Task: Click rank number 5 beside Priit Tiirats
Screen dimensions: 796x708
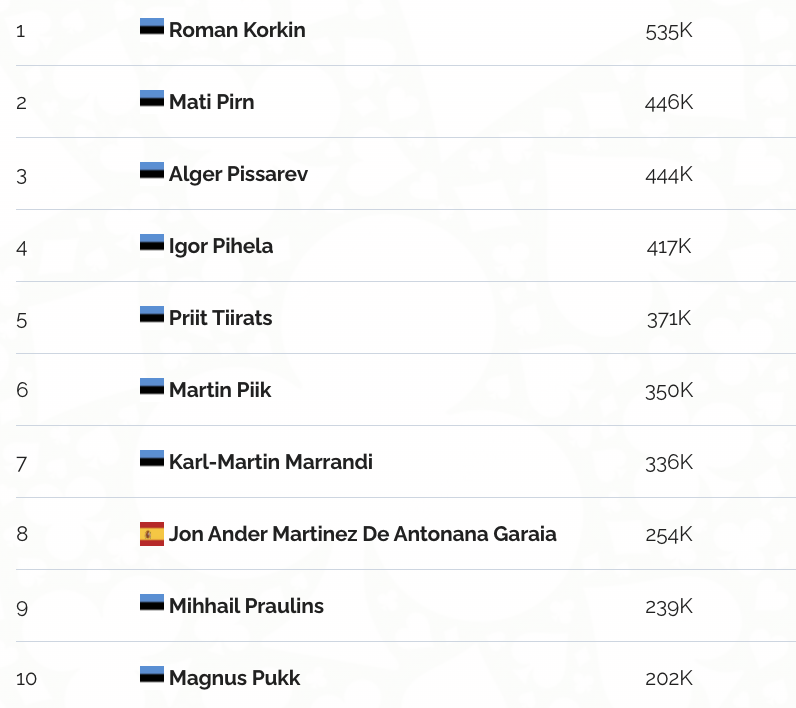Action: pos(22,319)
